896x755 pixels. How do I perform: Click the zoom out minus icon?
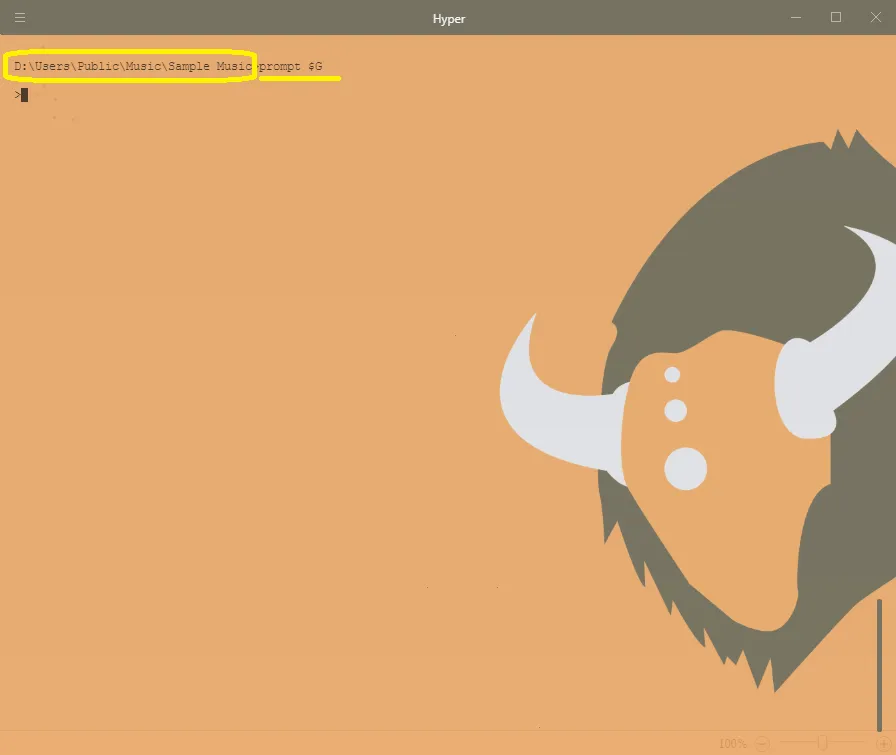762,743
